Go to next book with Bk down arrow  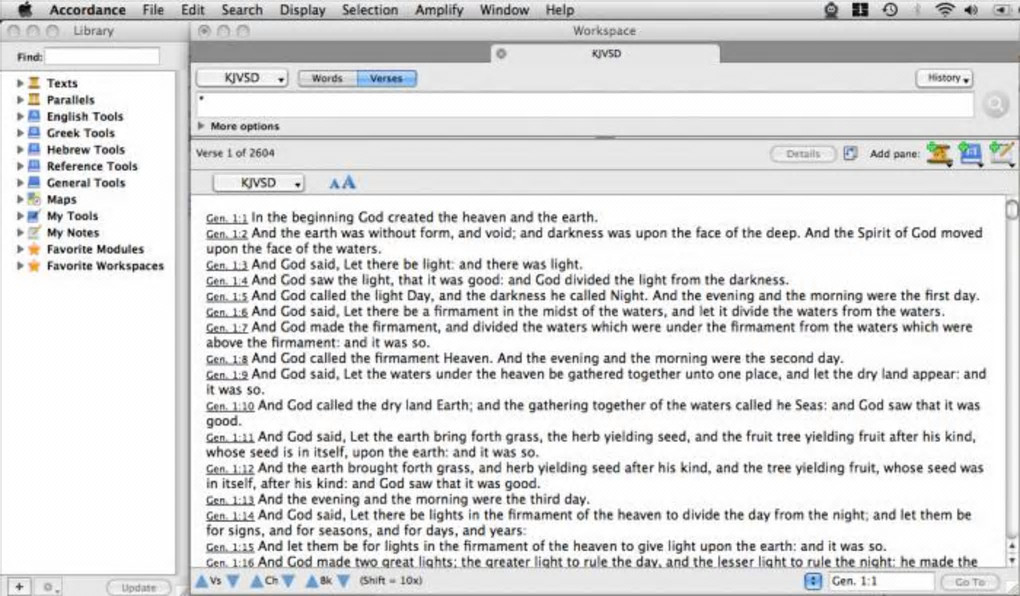pyautogui.click(x=344, y=580)
